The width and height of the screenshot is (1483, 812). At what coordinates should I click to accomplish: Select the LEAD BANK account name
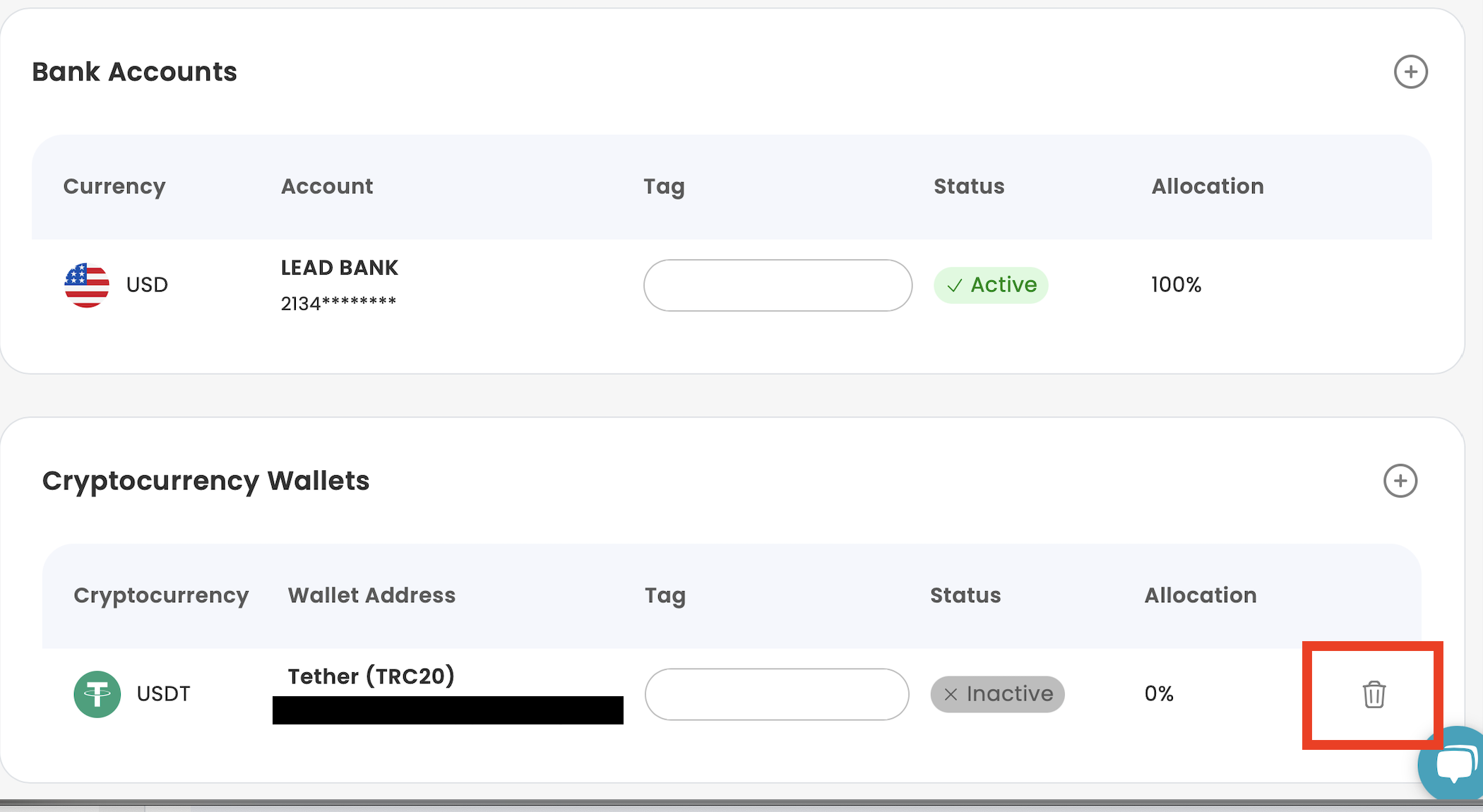click(x=340, y=268)
